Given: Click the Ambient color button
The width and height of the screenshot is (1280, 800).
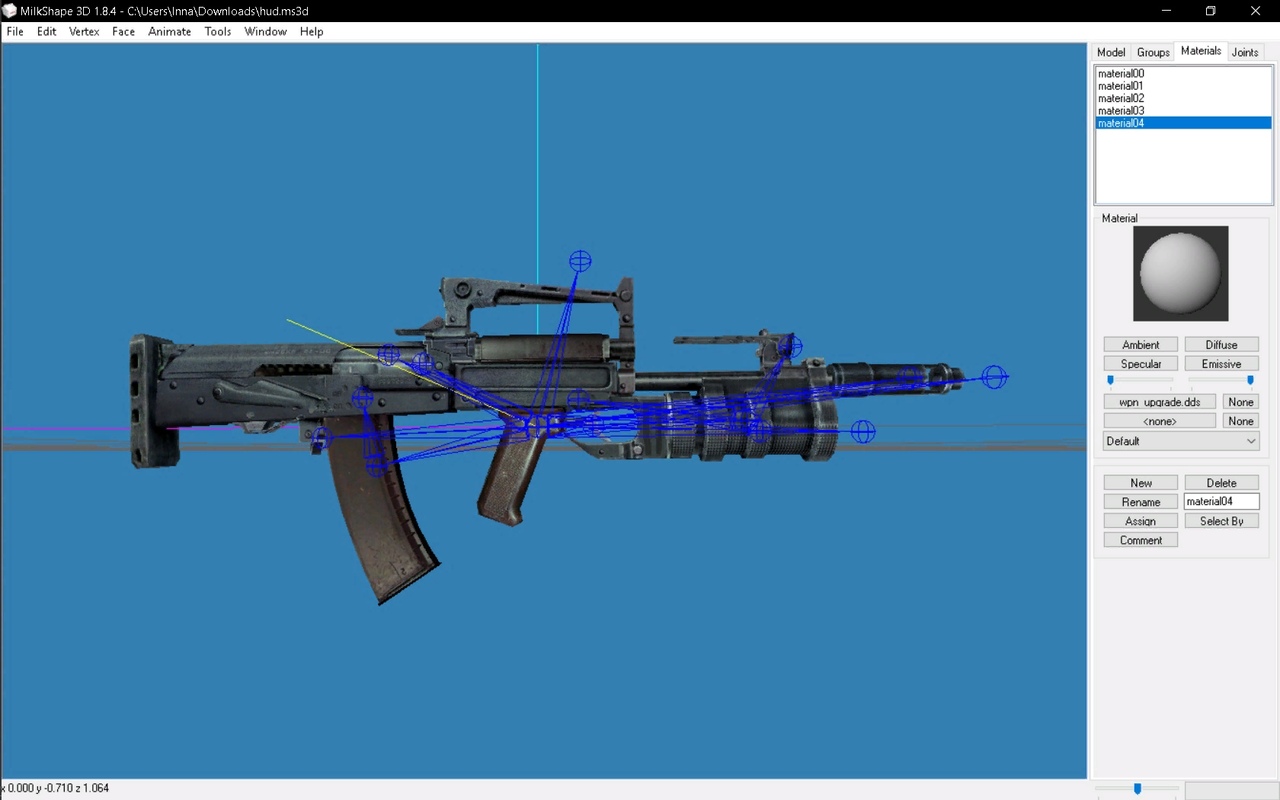Looking at the screenshot, I should (x=1140, y=345).
